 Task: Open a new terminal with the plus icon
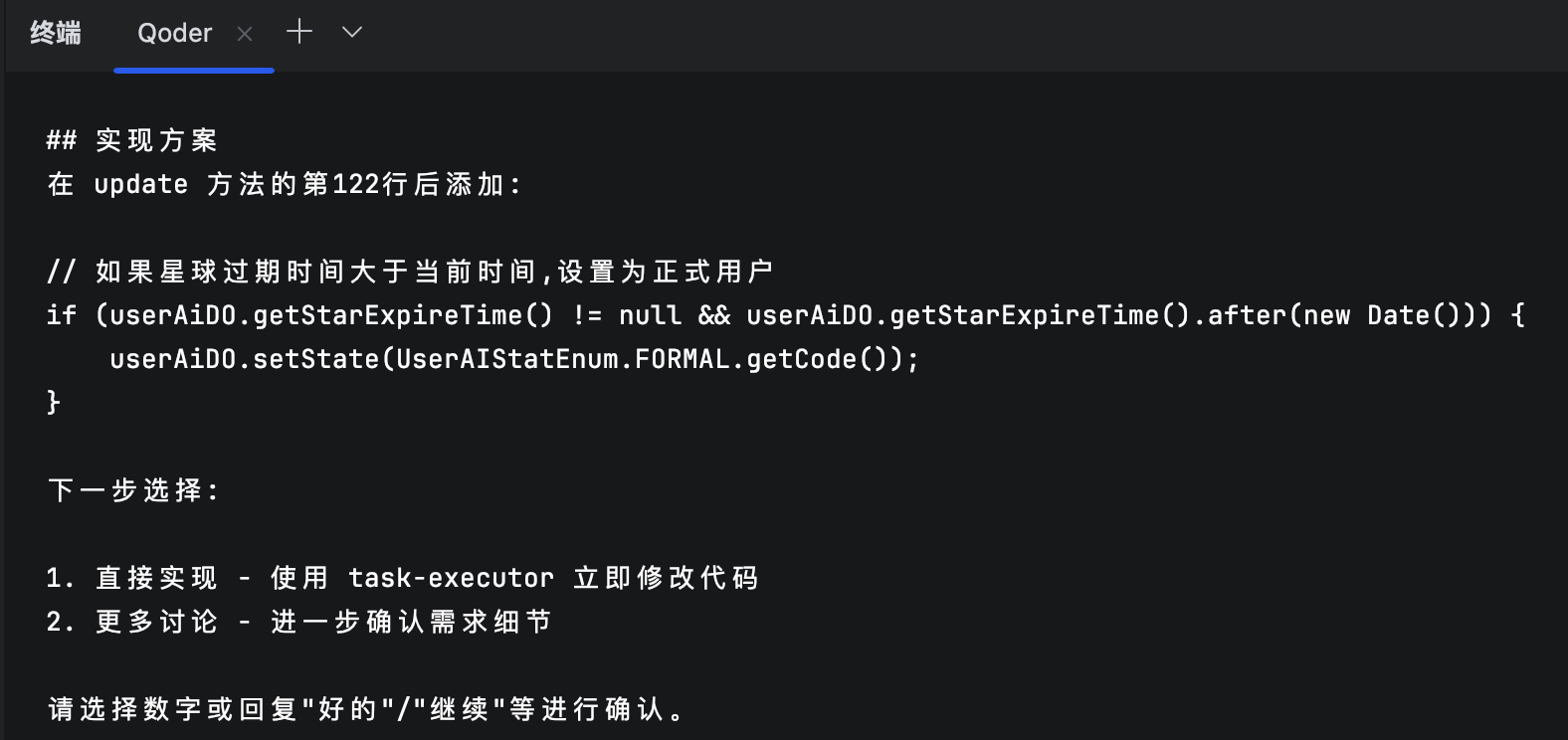pos(299,32)
